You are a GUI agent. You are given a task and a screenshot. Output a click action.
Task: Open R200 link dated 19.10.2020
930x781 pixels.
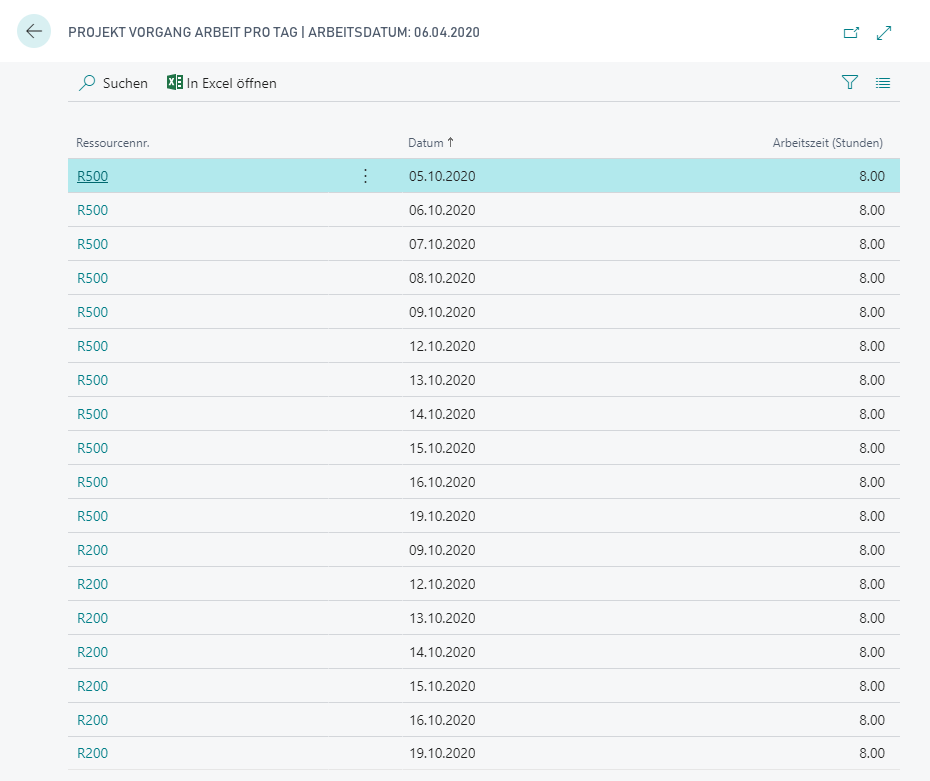tap(93, 753)
